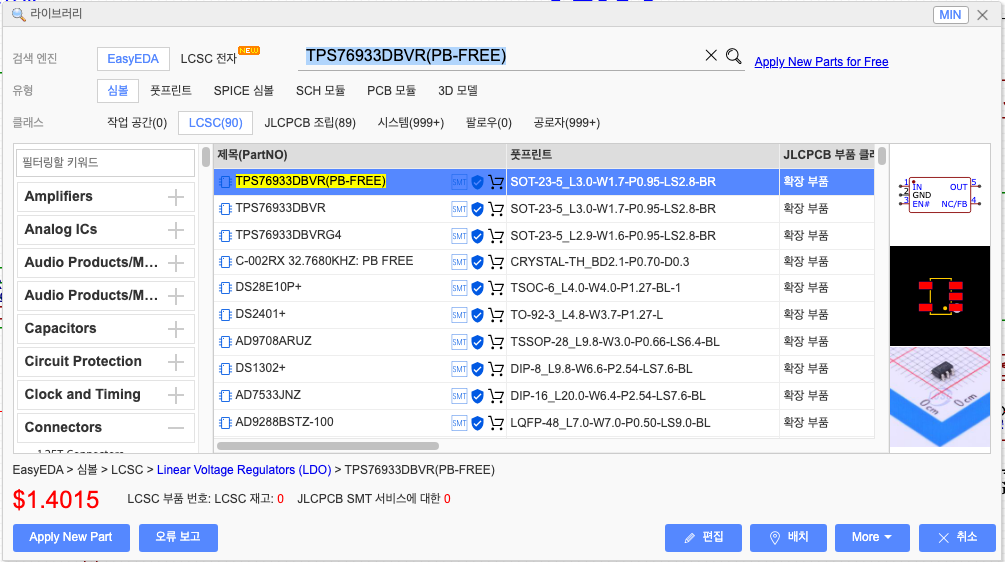
Task: Switch to the PCB 모듈 tab
Action: (x=391, y=91)
